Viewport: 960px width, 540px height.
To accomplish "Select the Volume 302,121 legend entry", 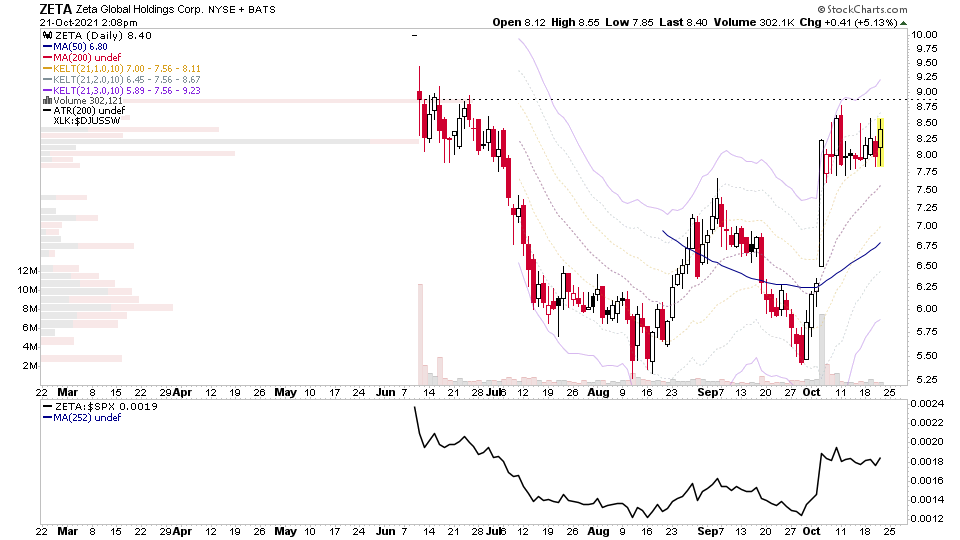I will click(x=88, y=101).
